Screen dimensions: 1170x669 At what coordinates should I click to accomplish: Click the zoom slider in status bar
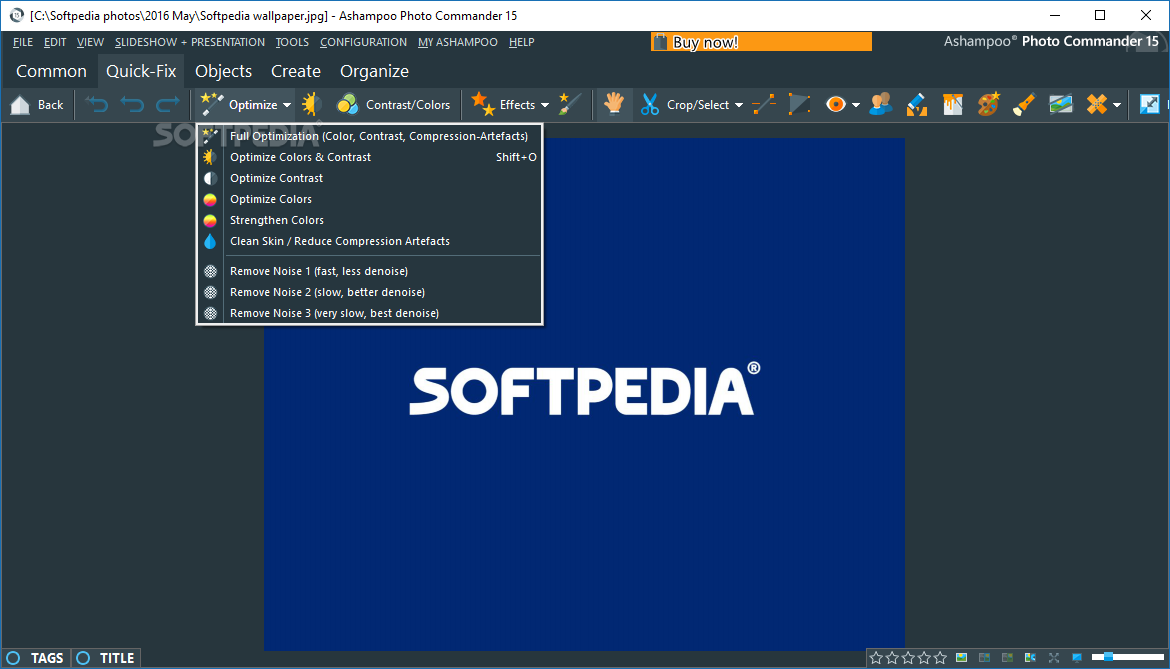pos(1127,657)
